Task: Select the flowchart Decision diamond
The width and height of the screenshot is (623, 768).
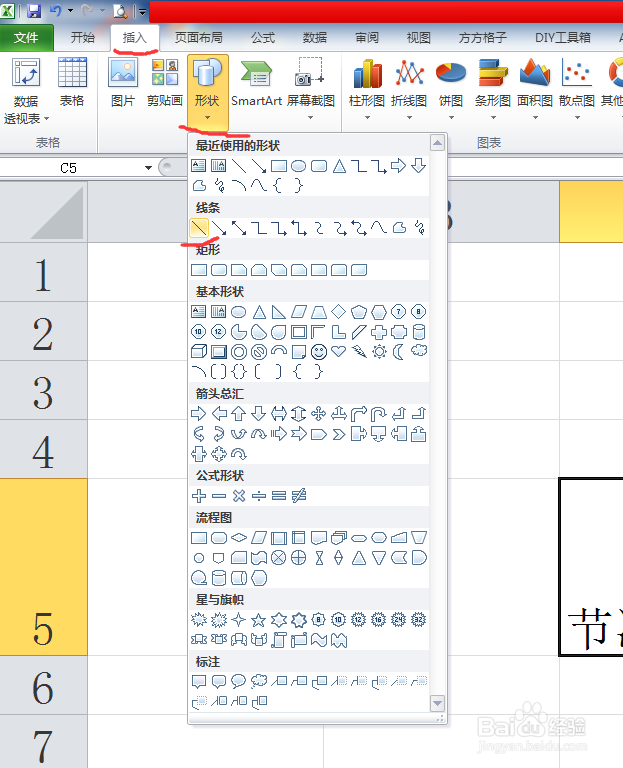Action: 239,538
